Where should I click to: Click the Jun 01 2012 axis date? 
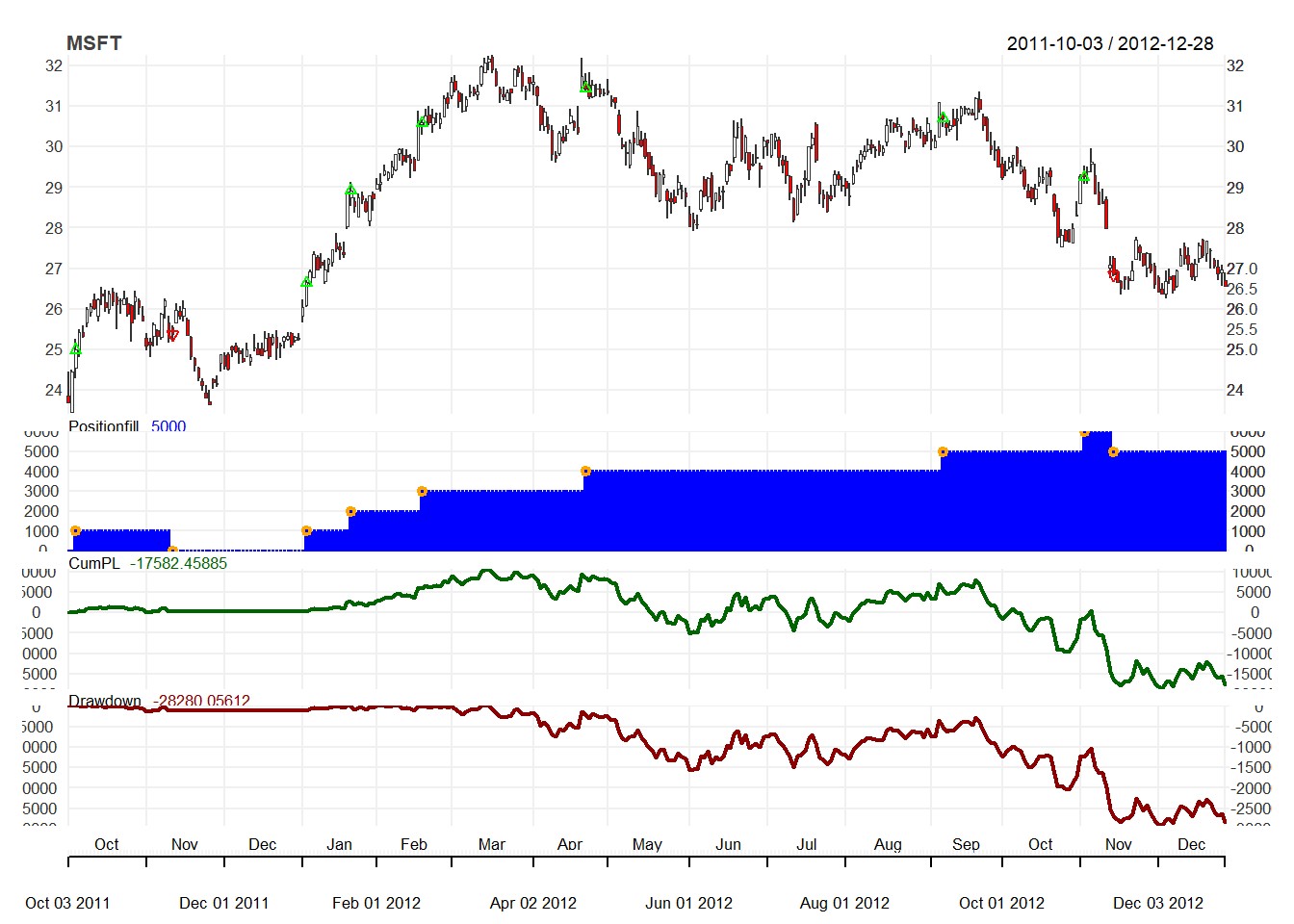tap(689, 903)
